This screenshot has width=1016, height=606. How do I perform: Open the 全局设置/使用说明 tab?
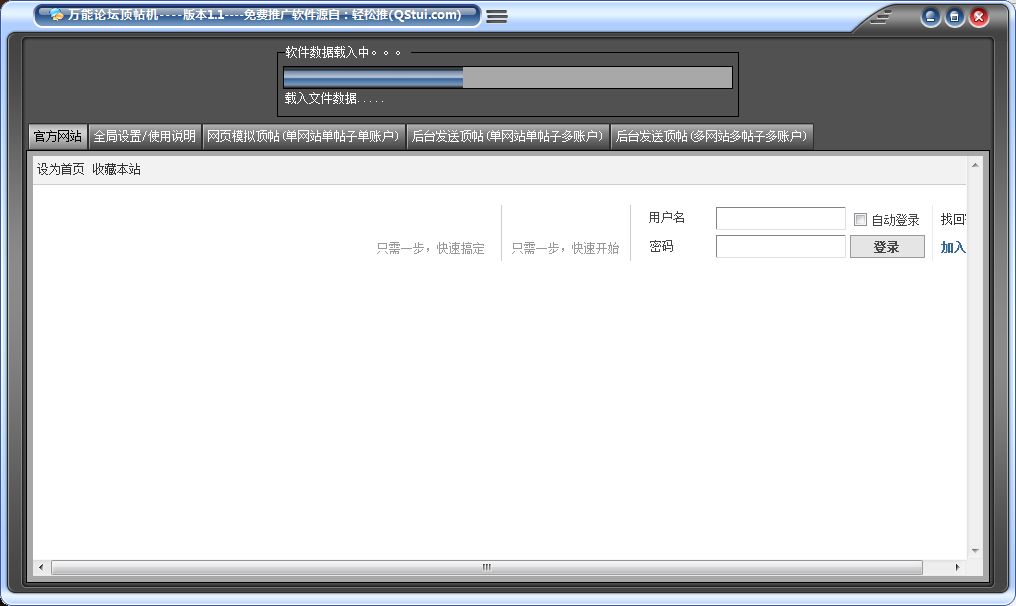click(x=146, y=136)
